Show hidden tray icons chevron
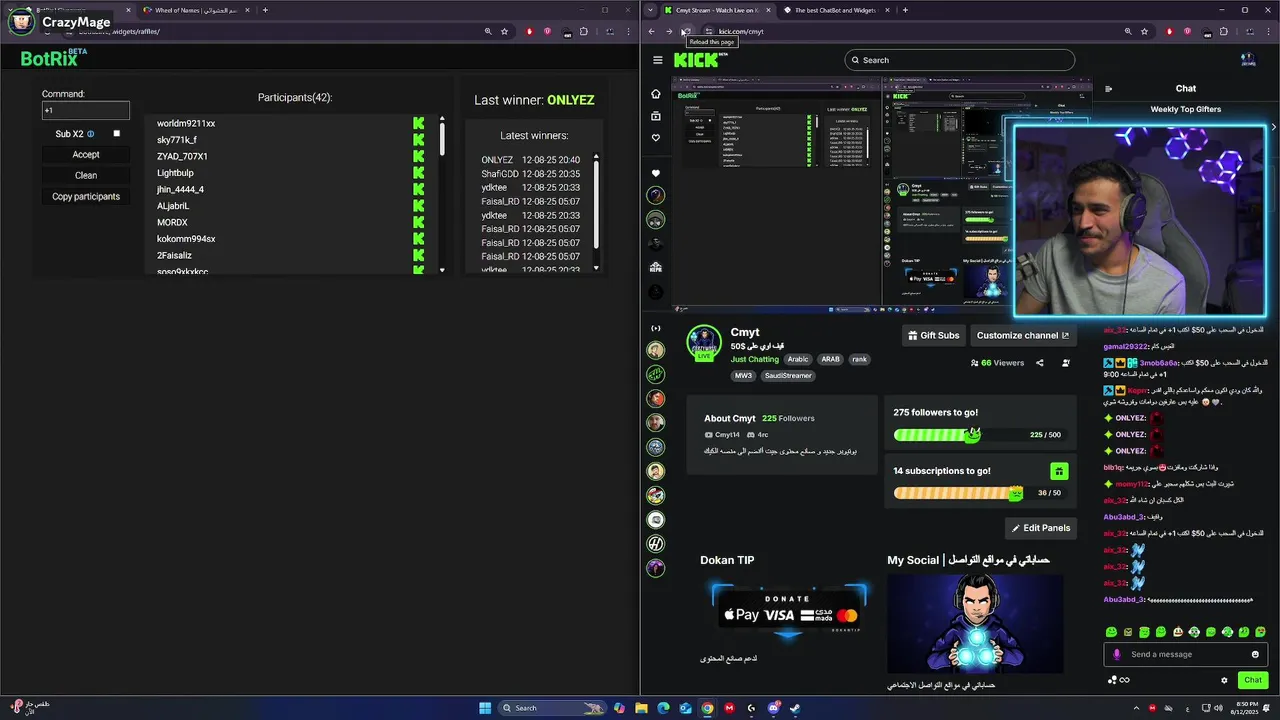Viewport: 1280px width, 720px height. [1136, 708]
